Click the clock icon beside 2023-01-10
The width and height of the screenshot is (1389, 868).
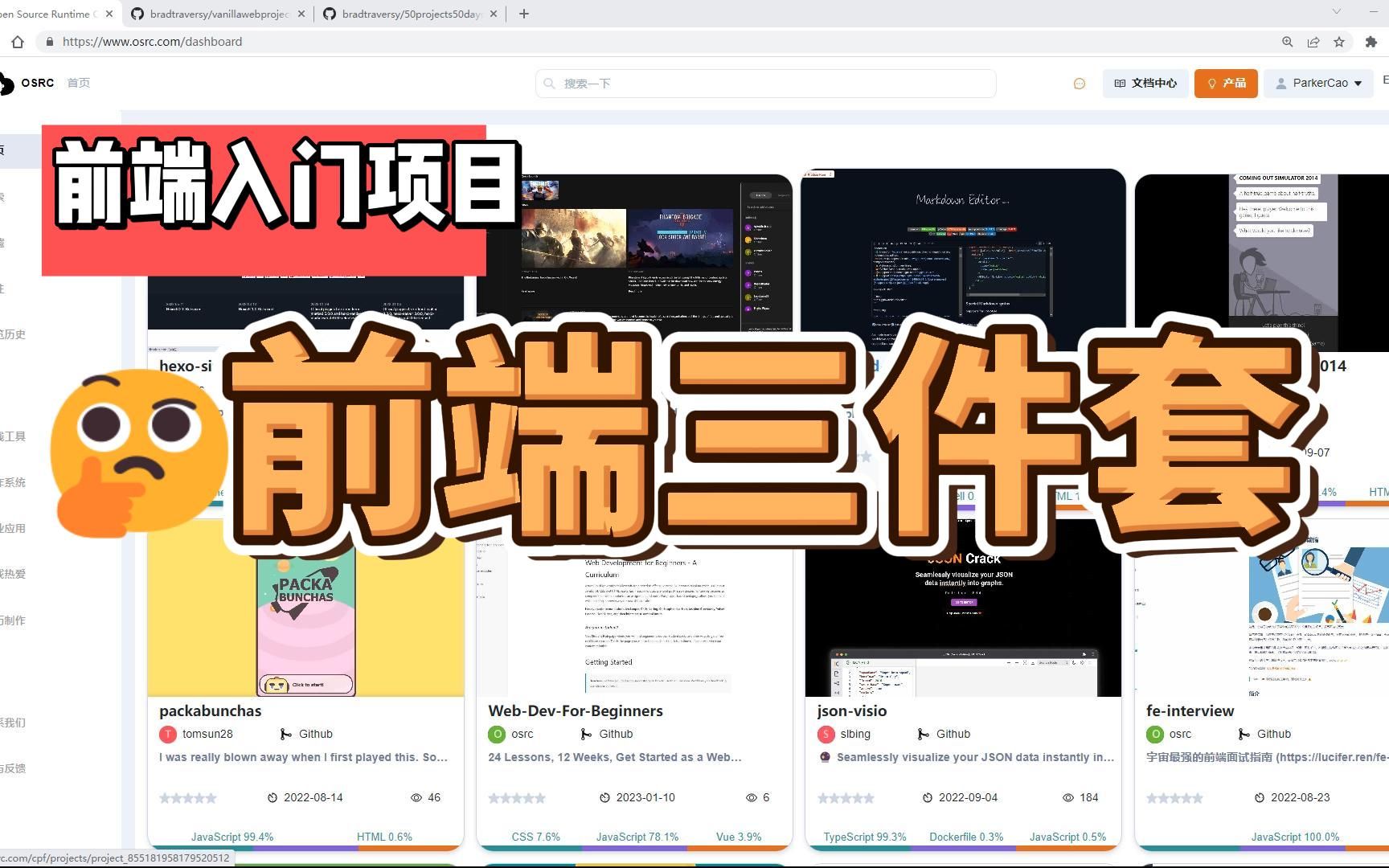coord(604,798)
